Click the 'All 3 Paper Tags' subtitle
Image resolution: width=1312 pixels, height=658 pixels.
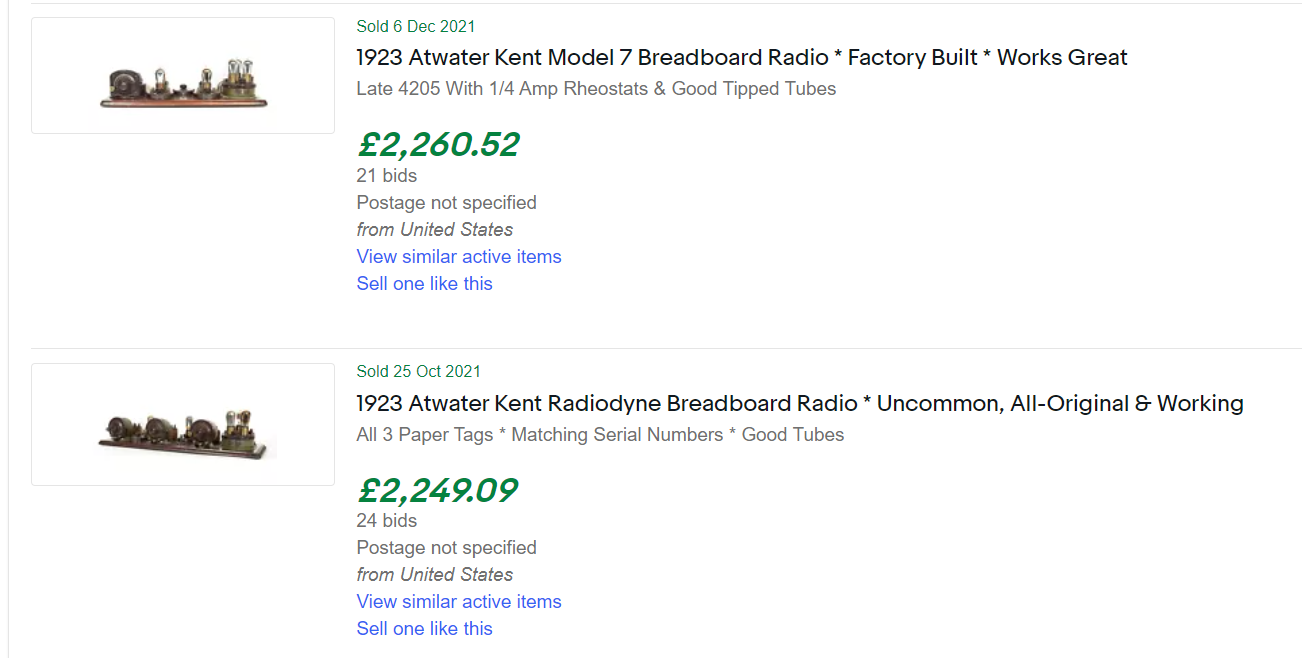coord(600,435)
